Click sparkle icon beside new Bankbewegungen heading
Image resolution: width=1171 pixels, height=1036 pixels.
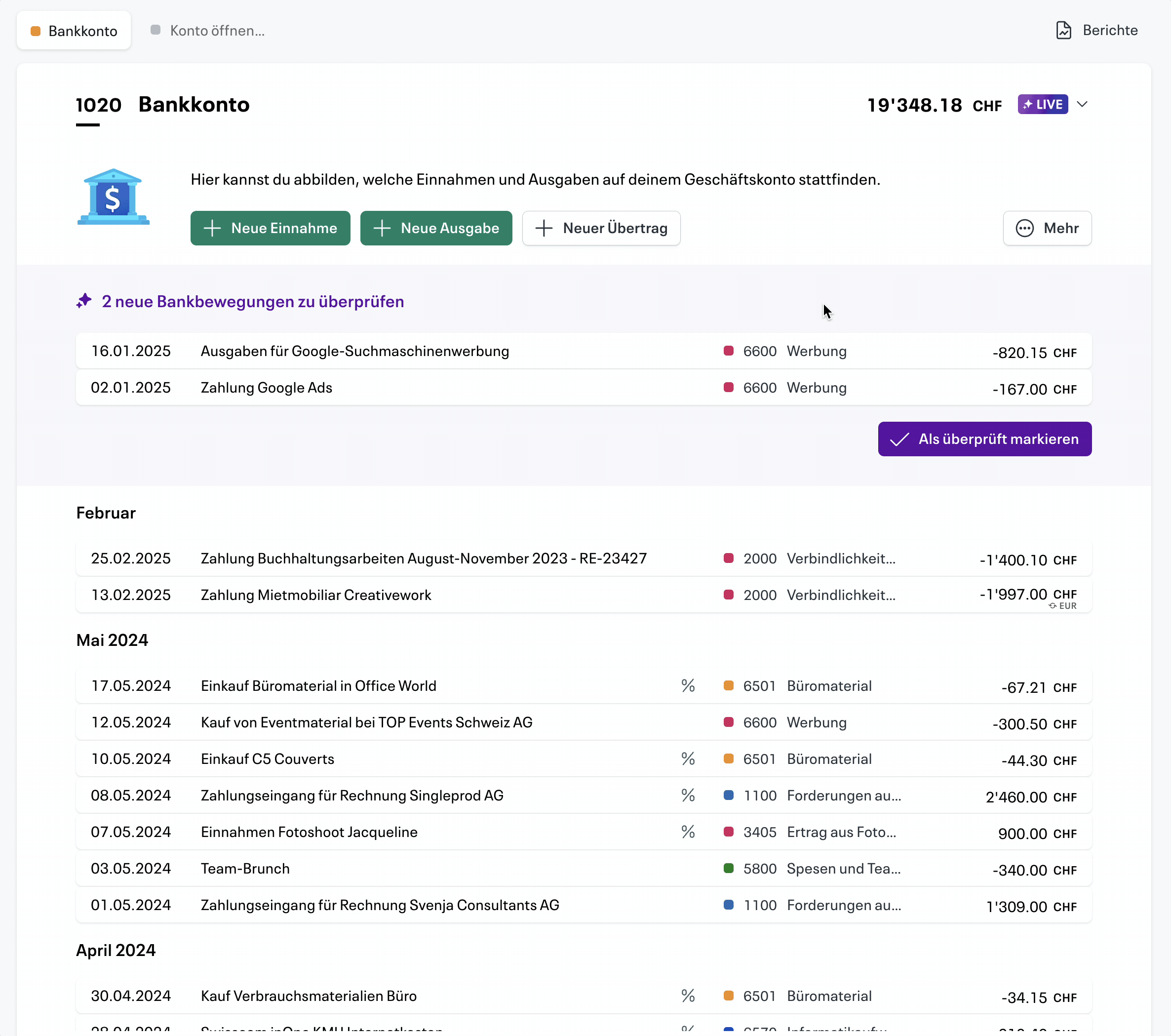coord(84,301)
